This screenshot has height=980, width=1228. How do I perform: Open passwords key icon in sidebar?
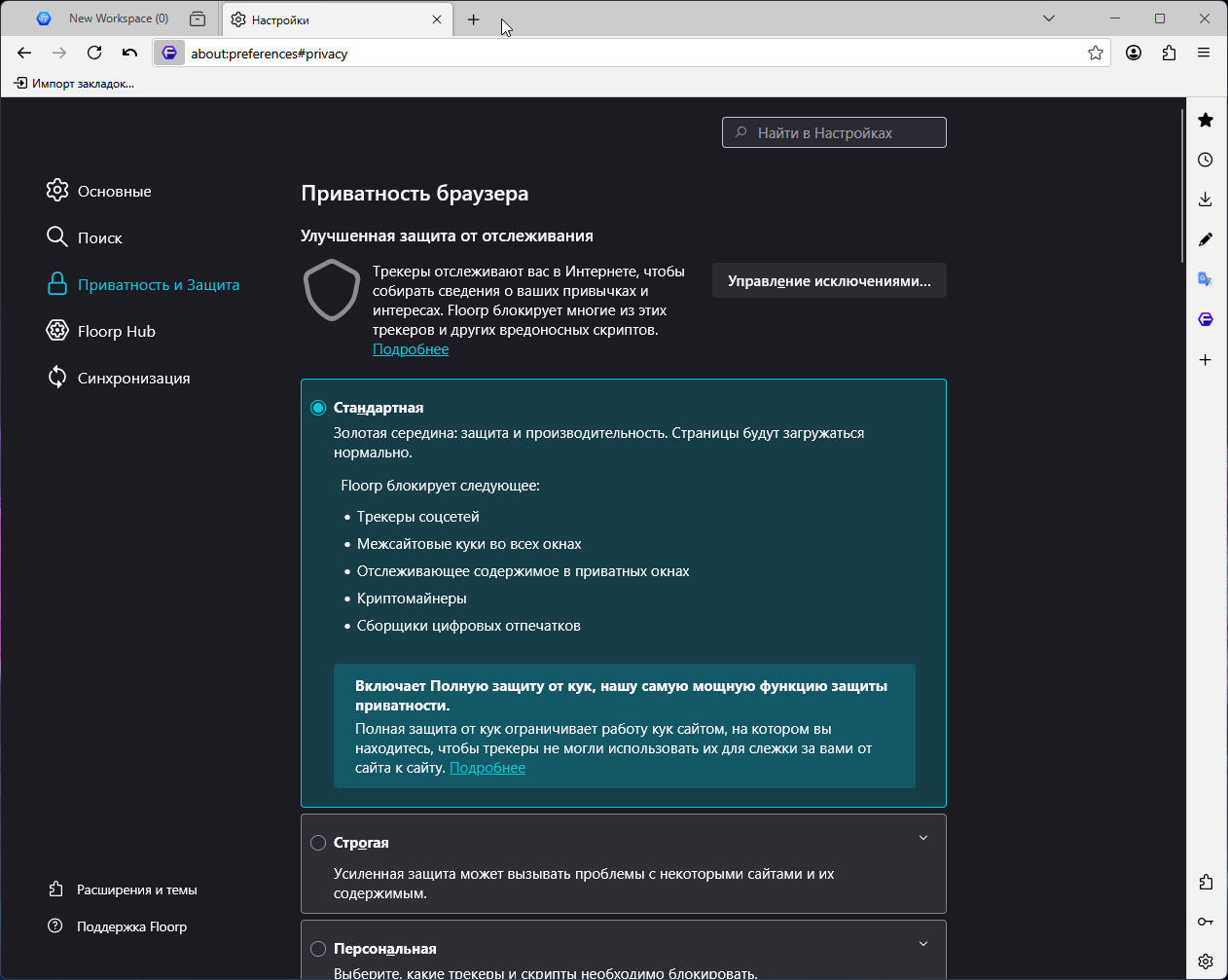pyautogui.click(x=1206, y=922)
